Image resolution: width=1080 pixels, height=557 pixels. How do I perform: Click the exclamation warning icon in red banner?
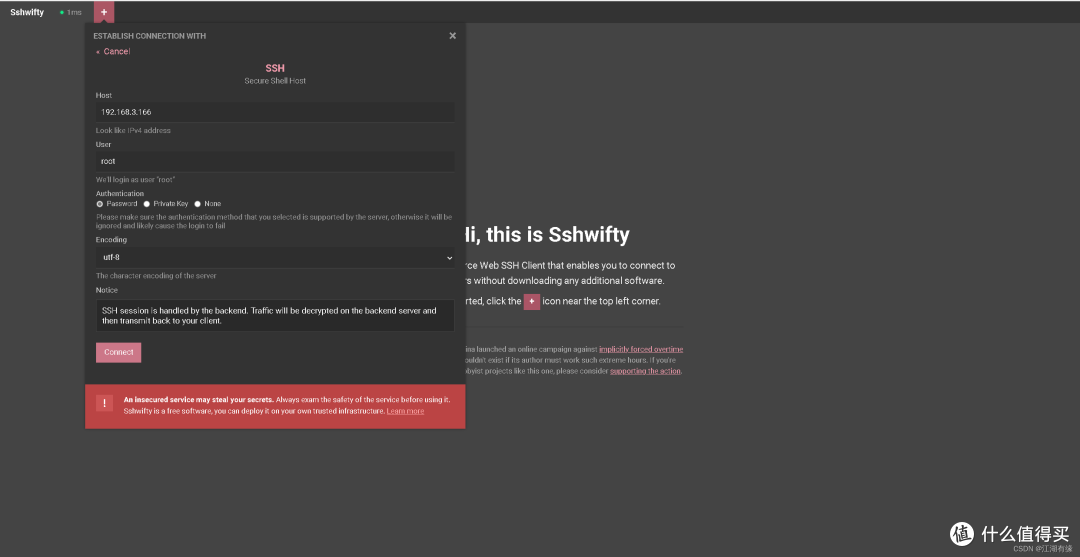pos(104,403)
